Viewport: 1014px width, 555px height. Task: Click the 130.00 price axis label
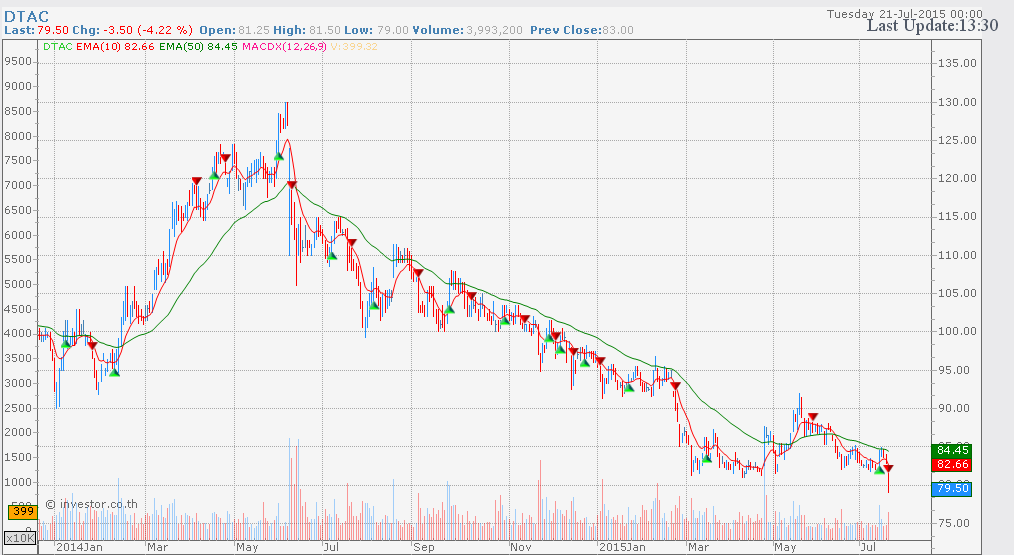click(x=957, y=102)
